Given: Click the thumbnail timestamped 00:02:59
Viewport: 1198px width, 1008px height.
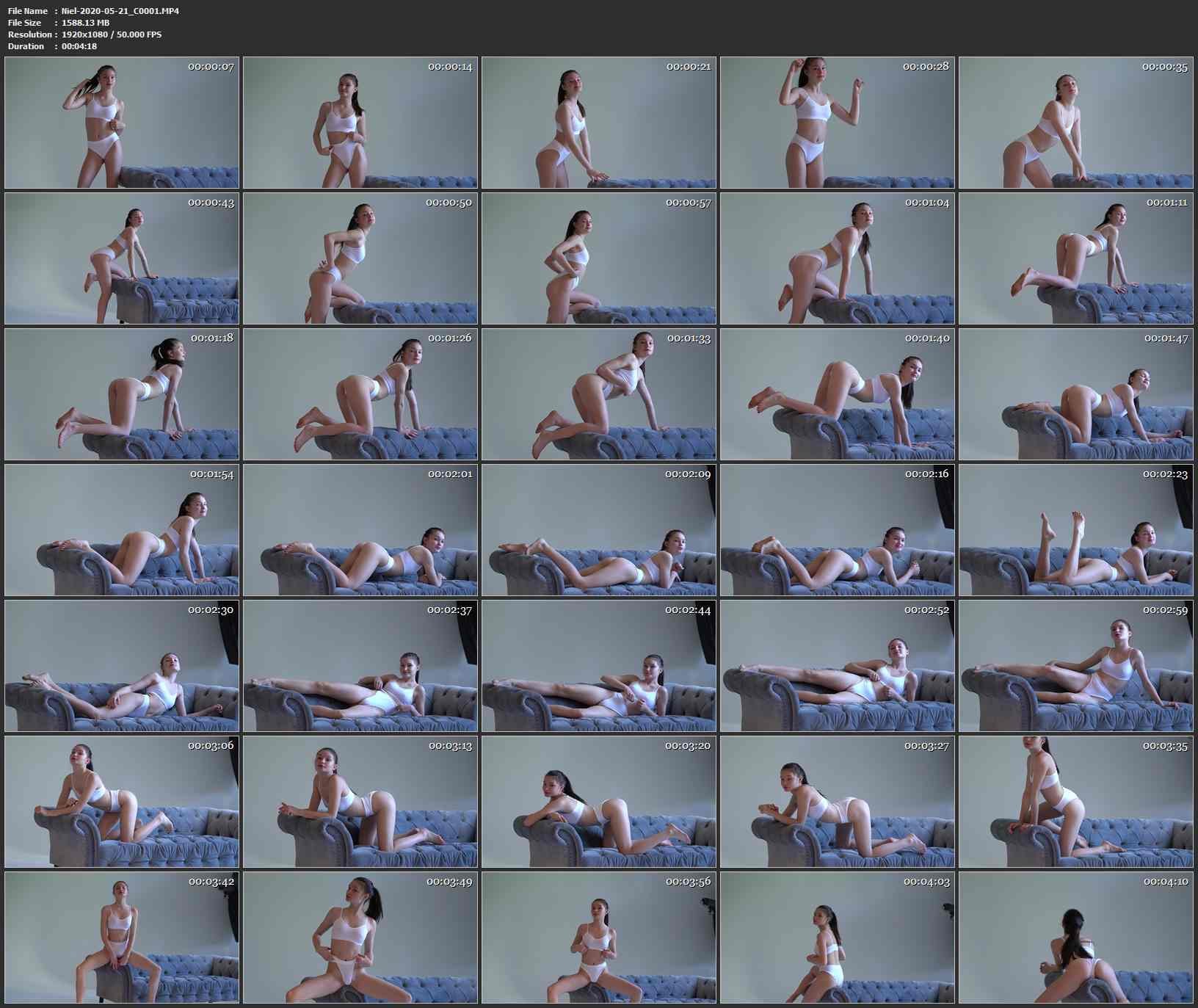Looking at the screenshot, I should coord(1075,666).
